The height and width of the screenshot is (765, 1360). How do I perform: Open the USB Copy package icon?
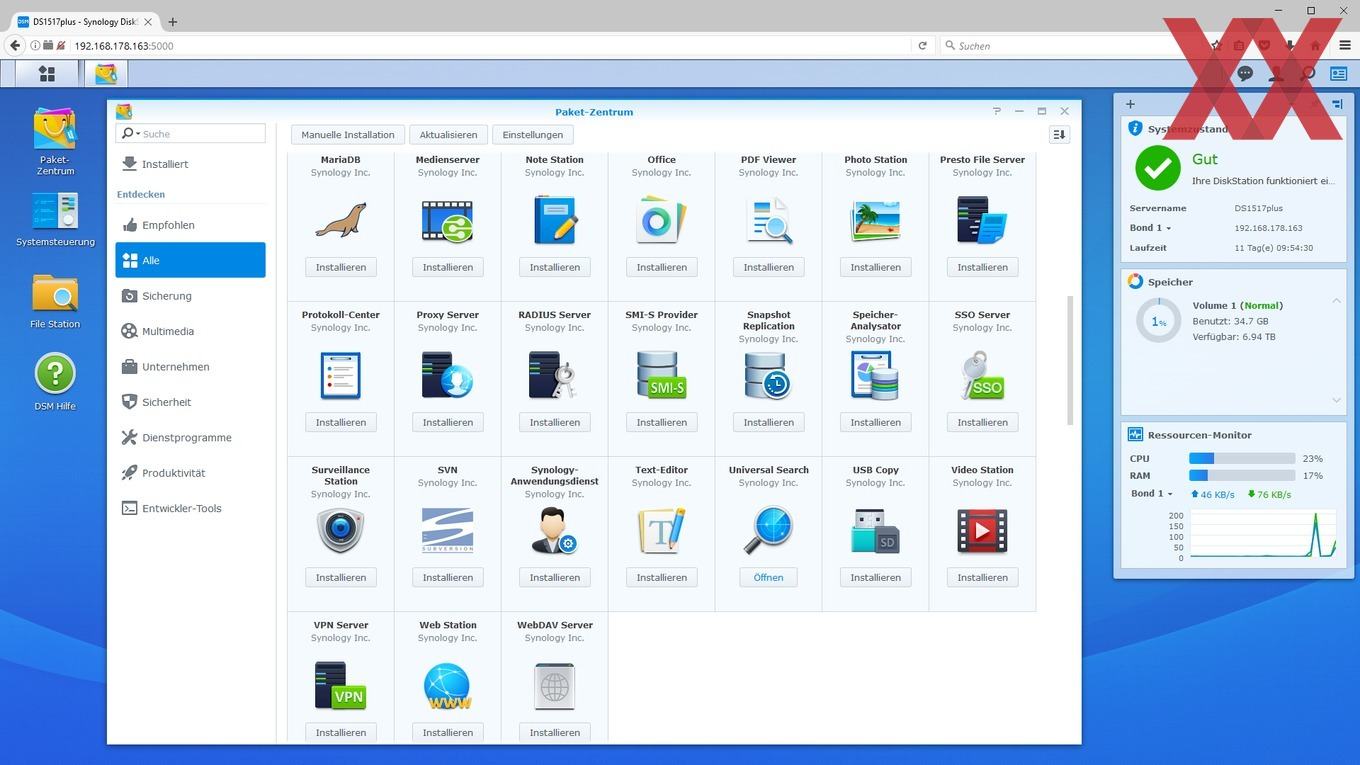[875, 530]
